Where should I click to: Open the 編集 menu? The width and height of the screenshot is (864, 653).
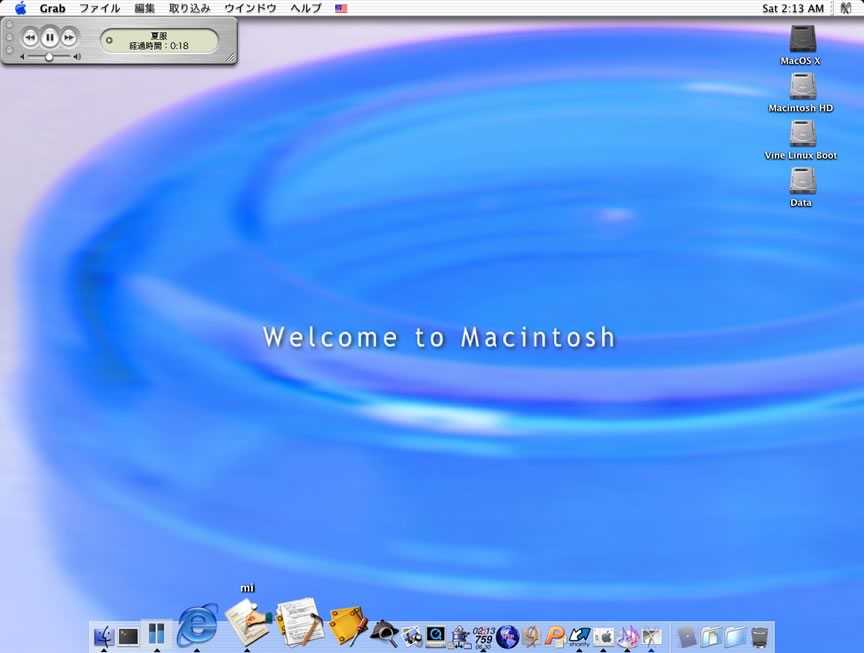click(144, 8)
